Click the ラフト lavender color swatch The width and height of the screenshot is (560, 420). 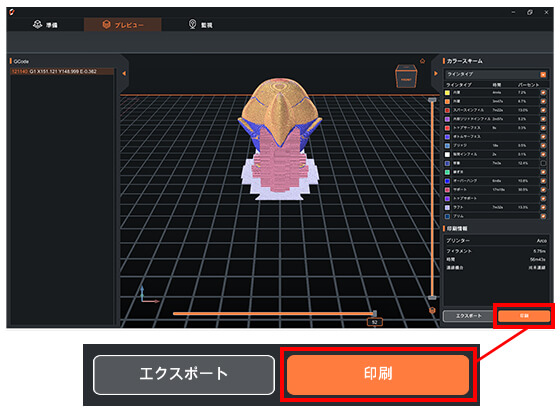point(447,207)
